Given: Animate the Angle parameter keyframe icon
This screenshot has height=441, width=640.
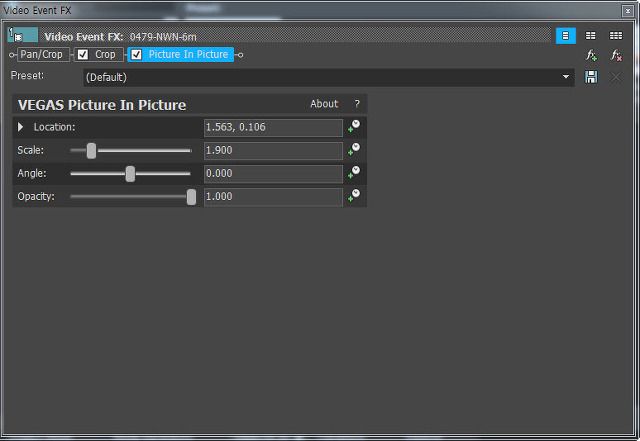Looking at the screenshot, I should point(354,173).
